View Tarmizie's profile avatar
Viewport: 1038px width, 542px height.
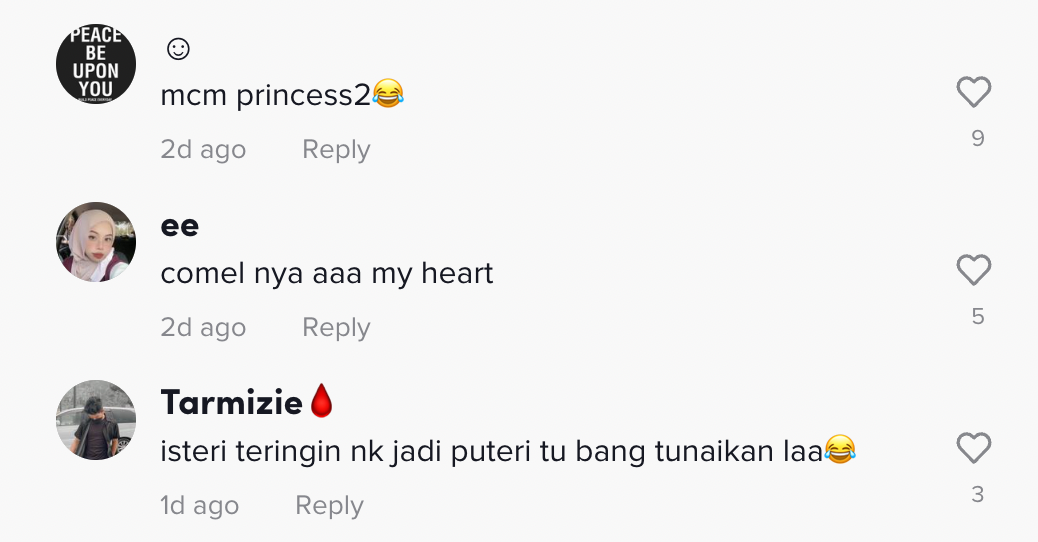coord(96,420)
